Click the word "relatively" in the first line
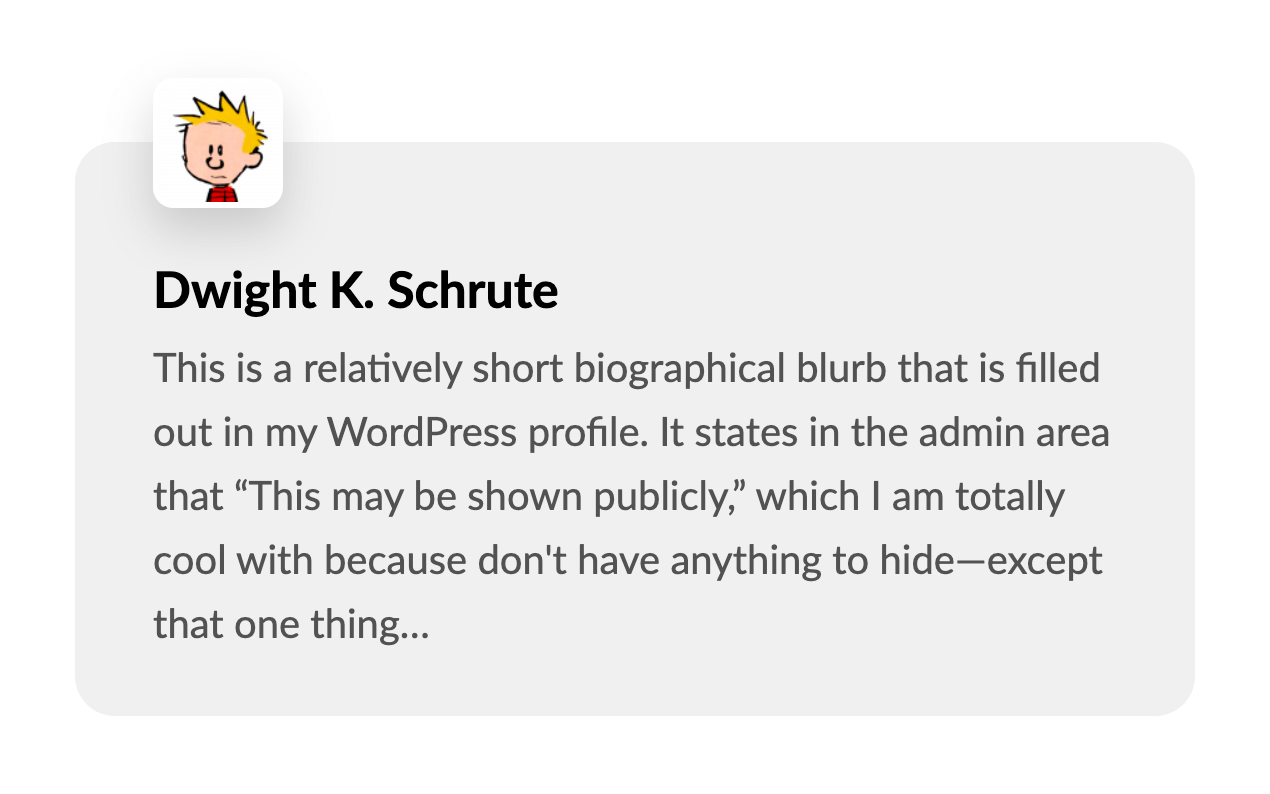 [x=383, y=369]
